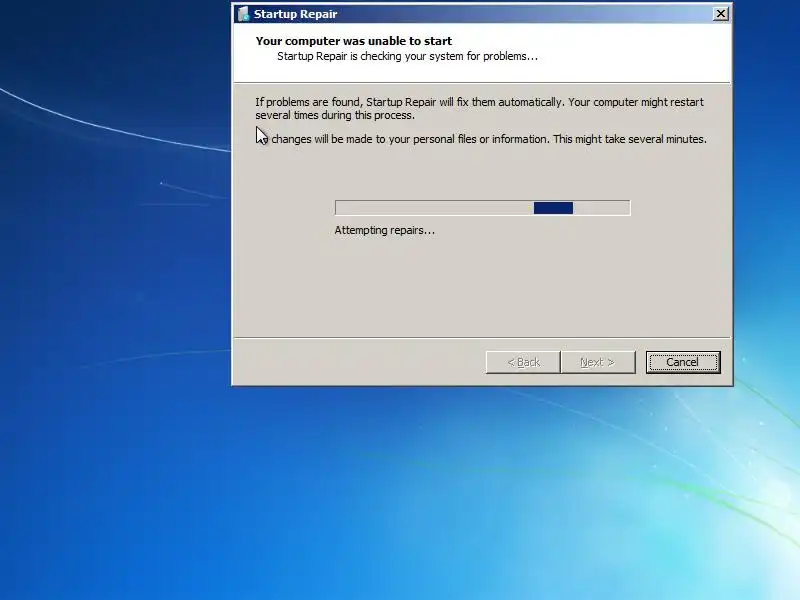Image resolution: width=800 pixels, height=600 pixels.
Task: Click the 'personal files or information' sentence
Action: click(481, 139)
